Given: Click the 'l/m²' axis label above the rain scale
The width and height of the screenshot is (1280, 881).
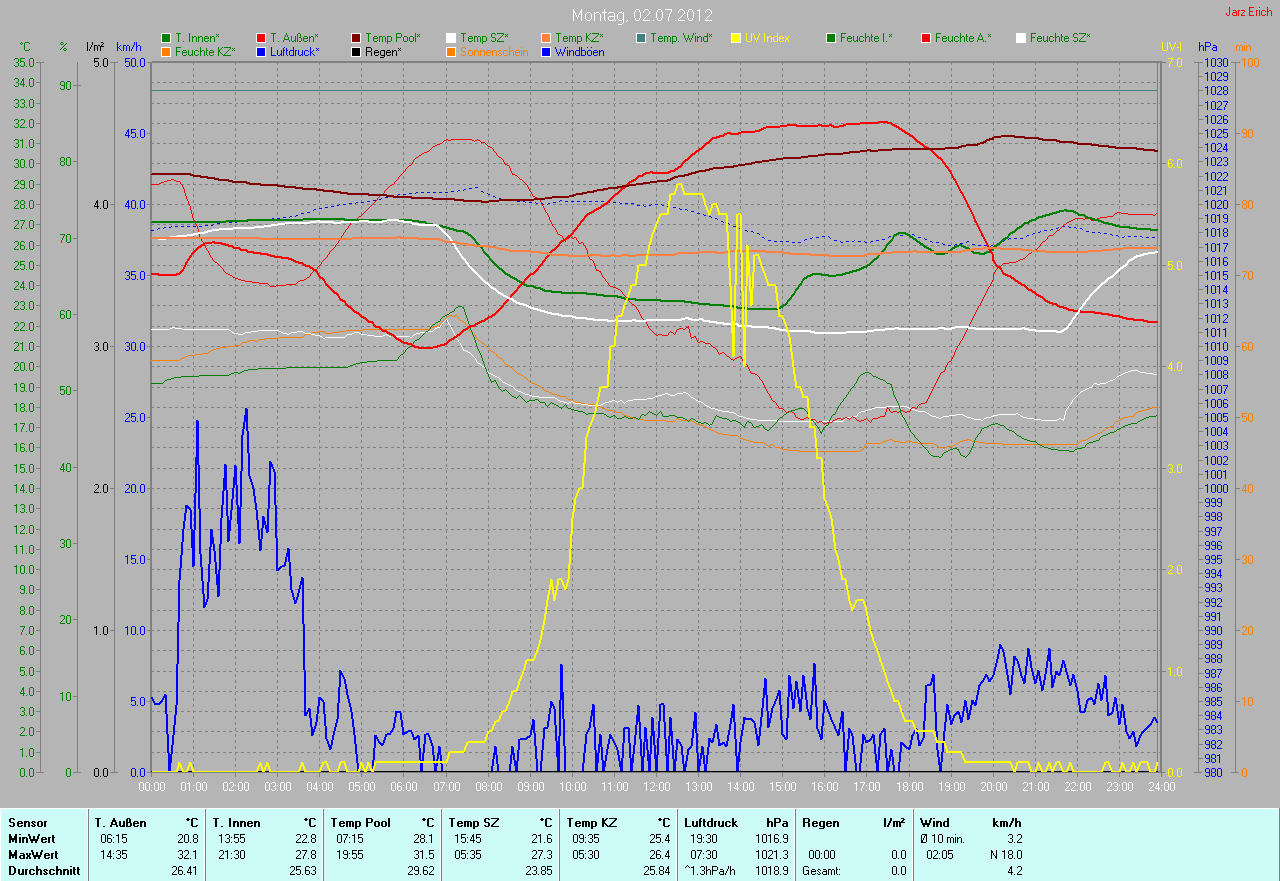Looking at the screenshot, I should (x=95, y=47).
